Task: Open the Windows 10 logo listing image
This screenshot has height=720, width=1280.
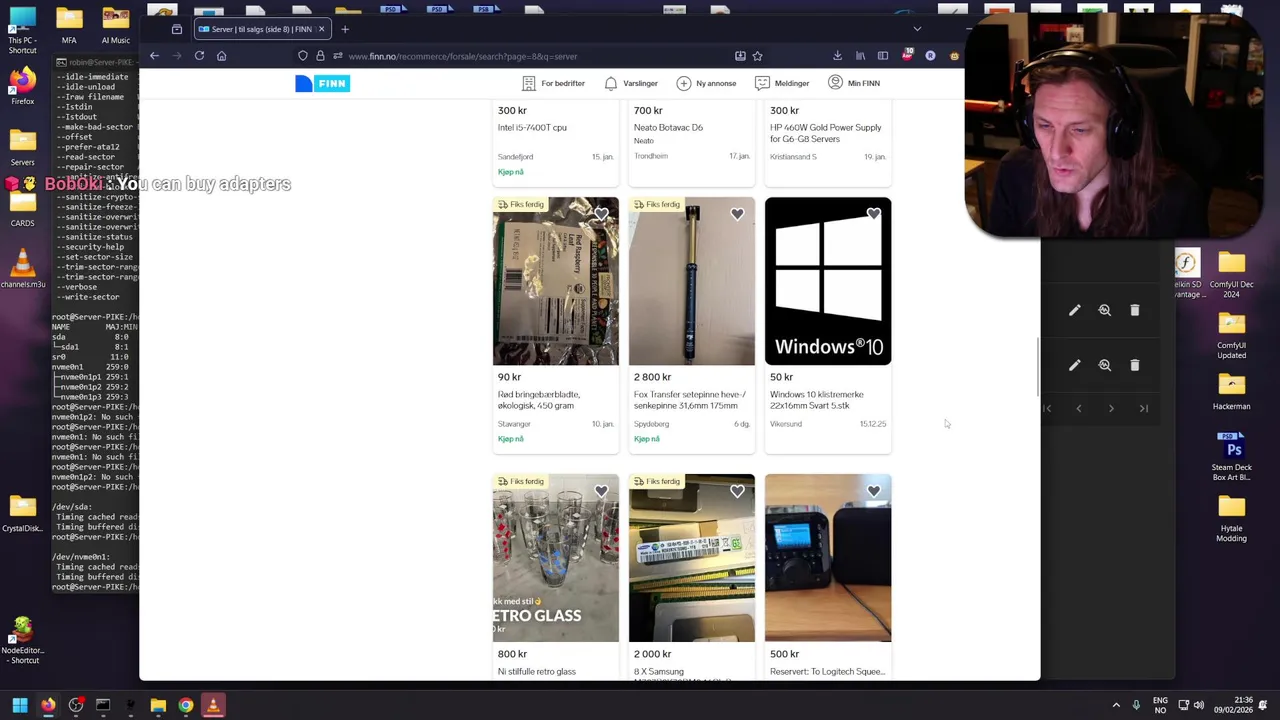Action: click(828, 281)
